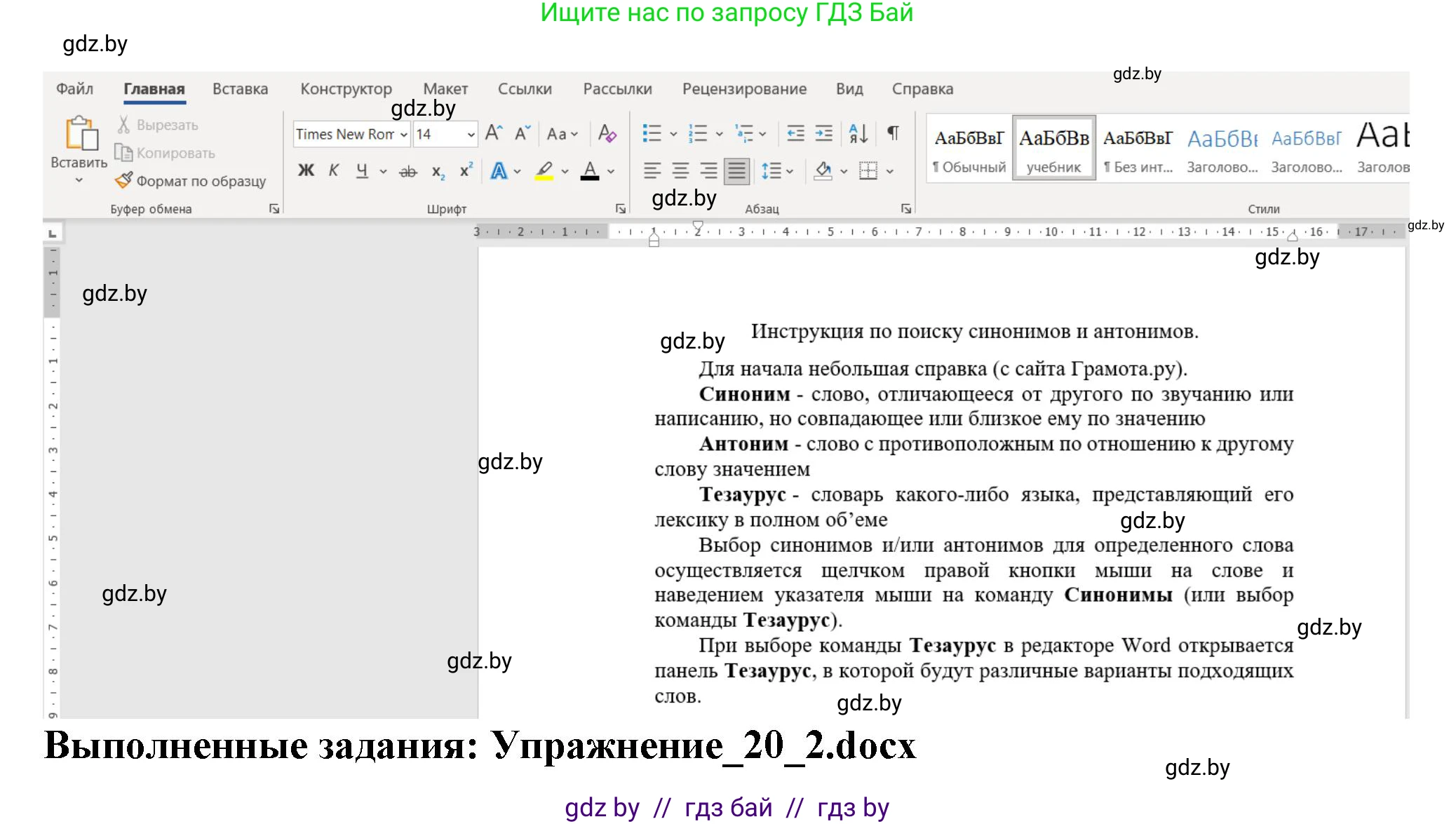This screenshot has height=824, width=1456.
Task: Toggle strikethrough formatting
Action: 407,170
